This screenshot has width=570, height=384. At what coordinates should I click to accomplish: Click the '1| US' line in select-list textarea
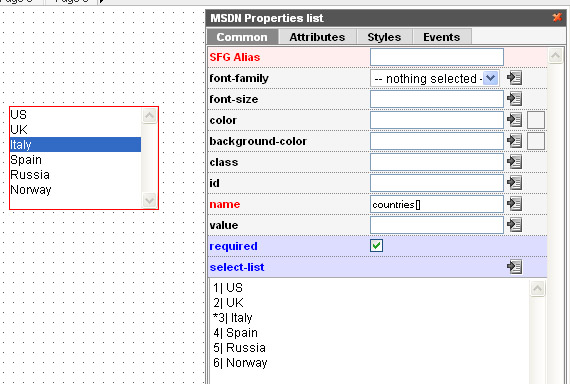(x=228, y=288)
